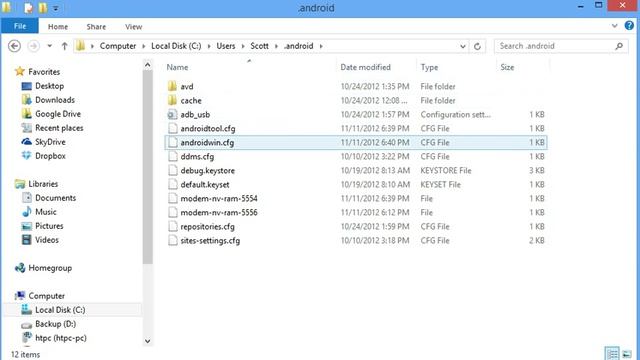The image size is (640, 360).
Task: Select the androidwin.cfg file
Action: tap(356, 142)
